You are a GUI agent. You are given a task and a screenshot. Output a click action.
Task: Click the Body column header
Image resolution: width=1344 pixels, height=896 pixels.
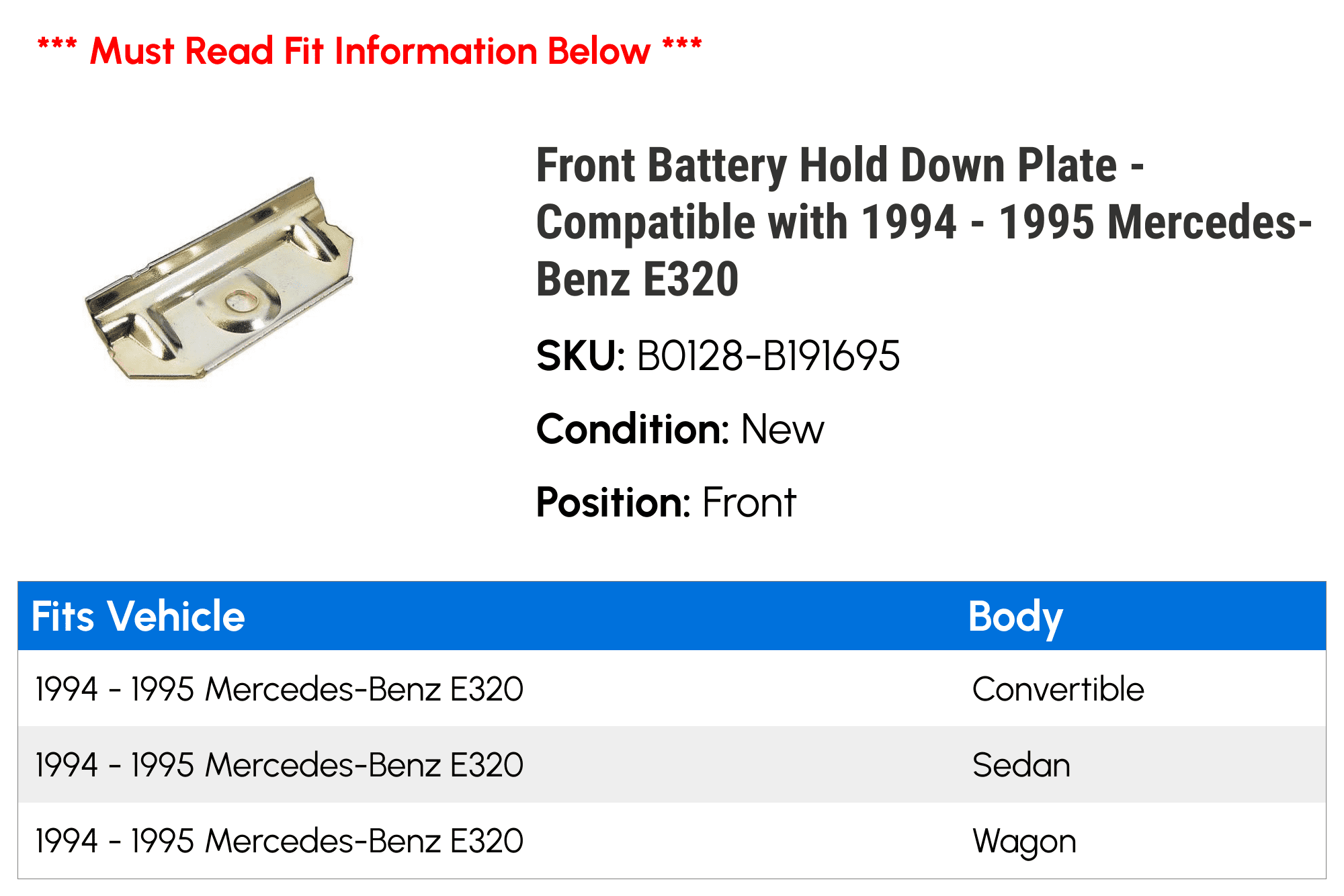pyautogui.click(x=1015, y=617)
